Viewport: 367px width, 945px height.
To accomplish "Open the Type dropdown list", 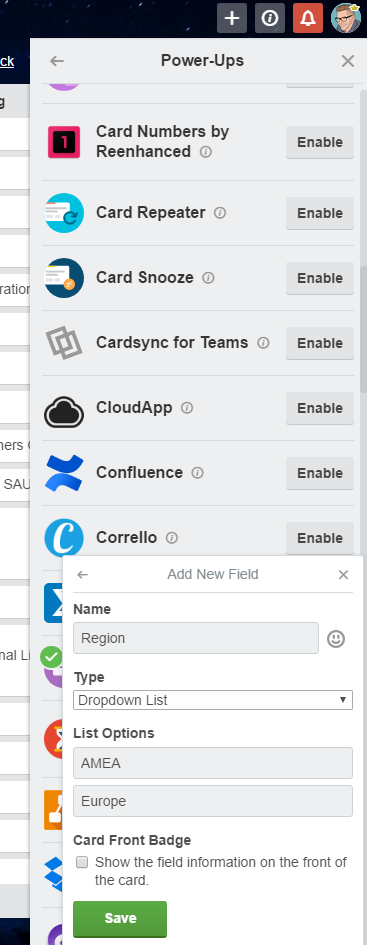I will tap(213, 700).
